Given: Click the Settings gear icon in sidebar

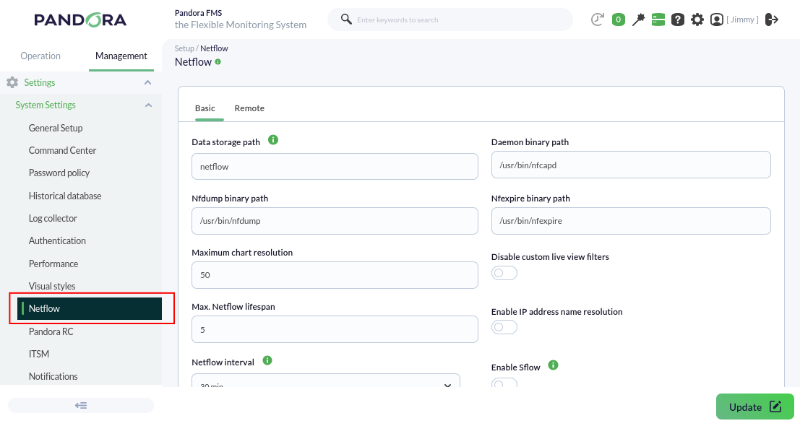Looking at the screenshot, I should point(12,82).
